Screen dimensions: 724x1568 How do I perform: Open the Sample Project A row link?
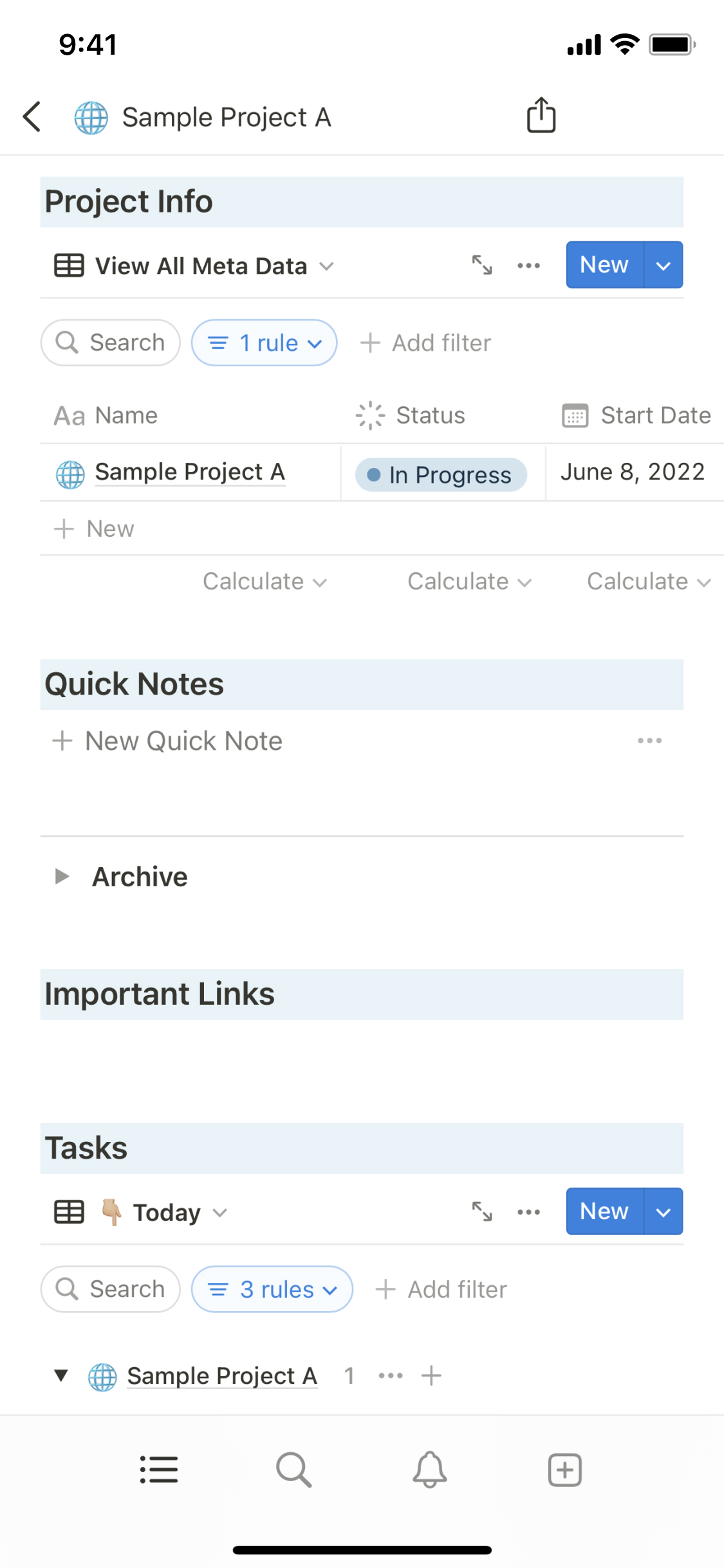(x=190, y=472)
